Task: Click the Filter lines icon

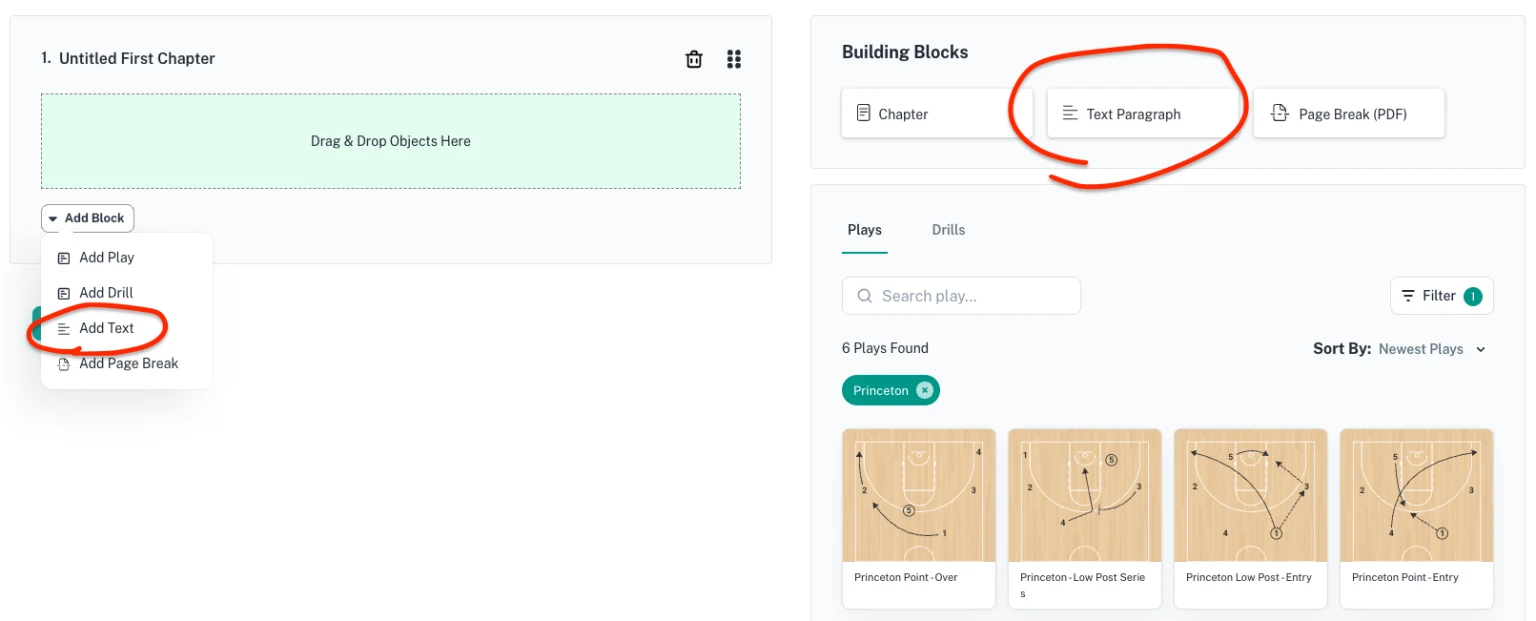Action: pos(1408,296)
